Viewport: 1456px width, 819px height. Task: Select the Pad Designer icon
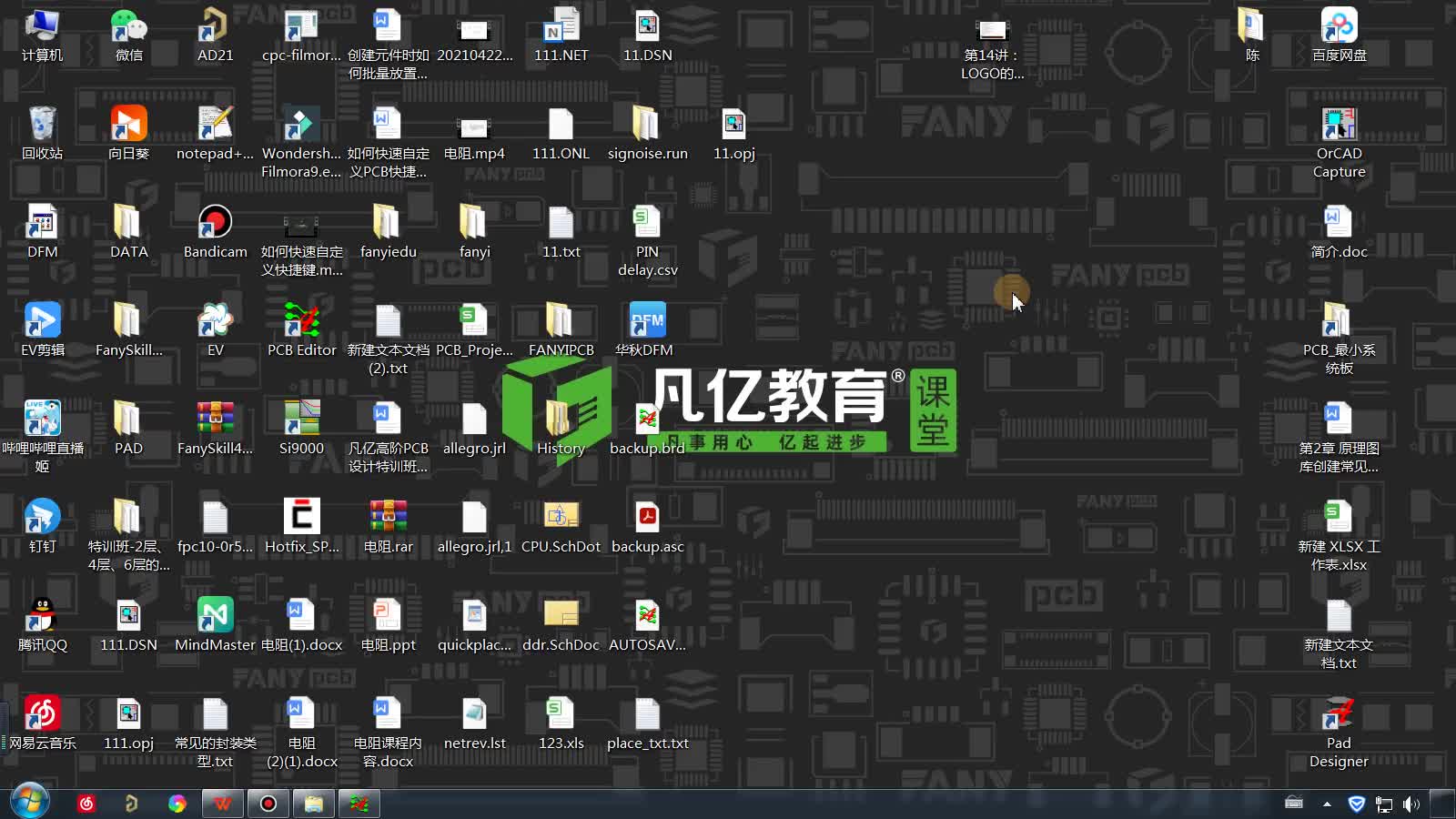point(1339,733)
